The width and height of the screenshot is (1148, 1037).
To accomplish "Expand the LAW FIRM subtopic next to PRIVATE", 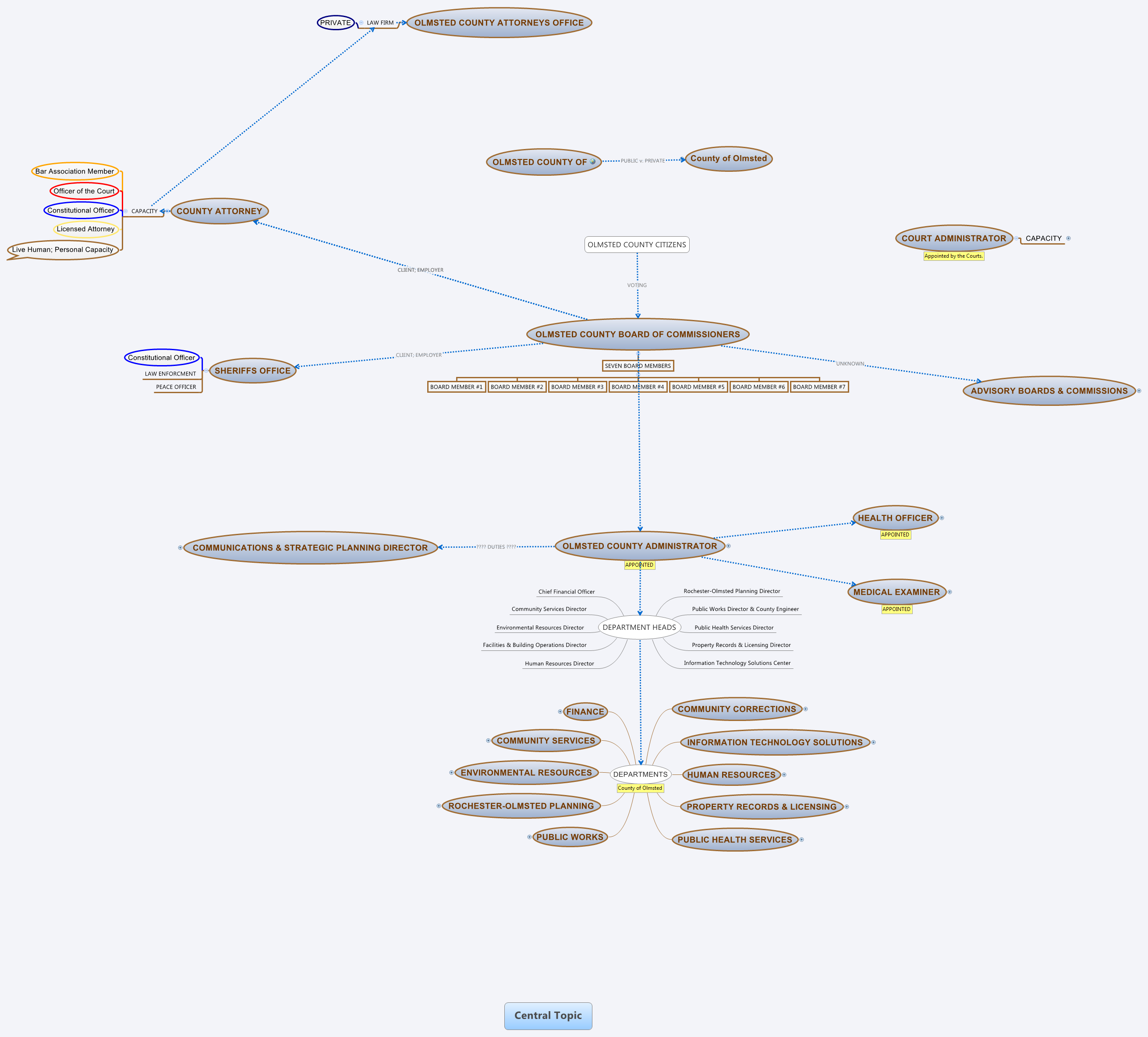I will [361, 23].
